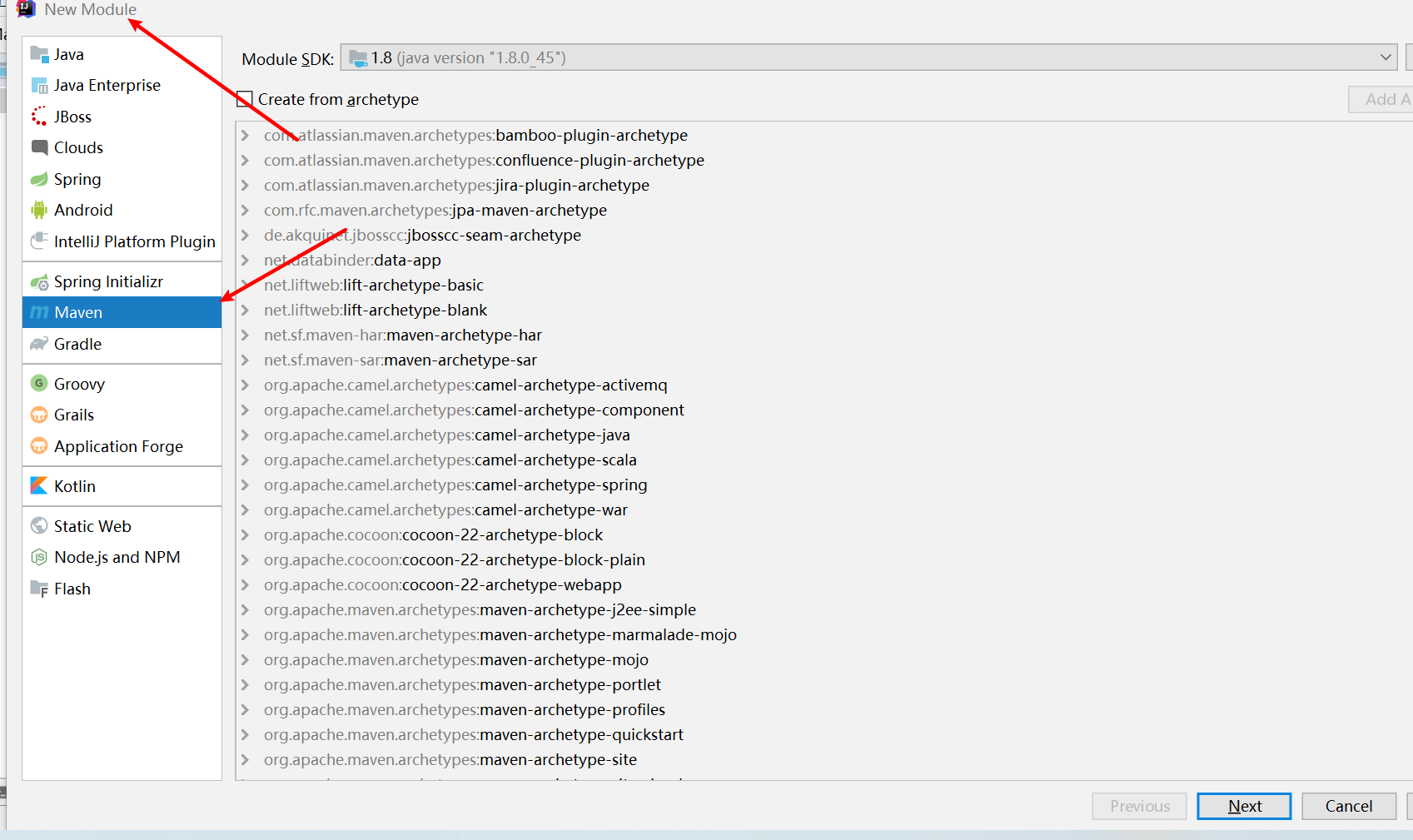This screenshot has height=840, width=1413.
Task: Click the SDK folder icon in Module SDK field
Action: pos(358,58)
